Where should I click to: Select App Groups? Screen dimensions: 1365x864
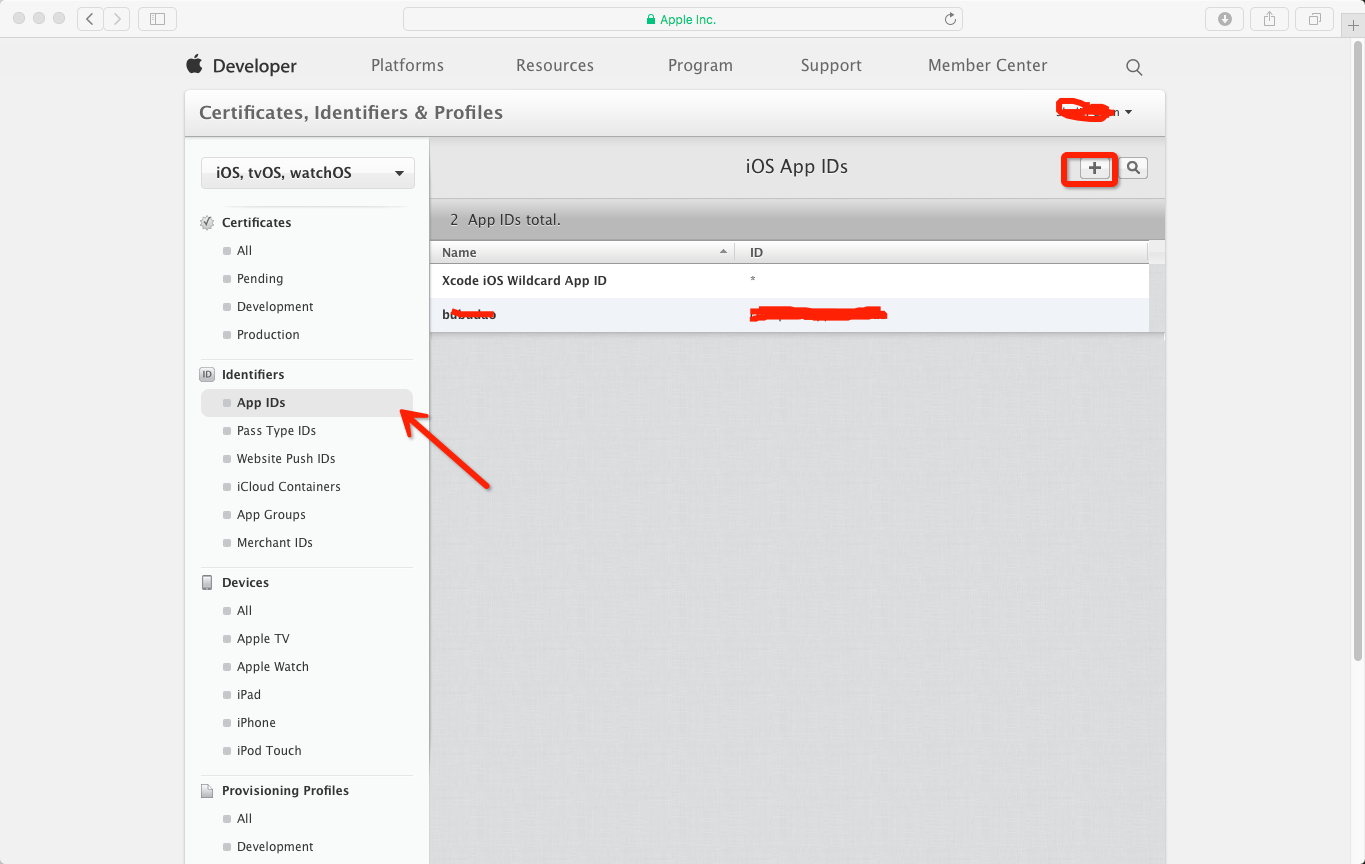[271, 515]
